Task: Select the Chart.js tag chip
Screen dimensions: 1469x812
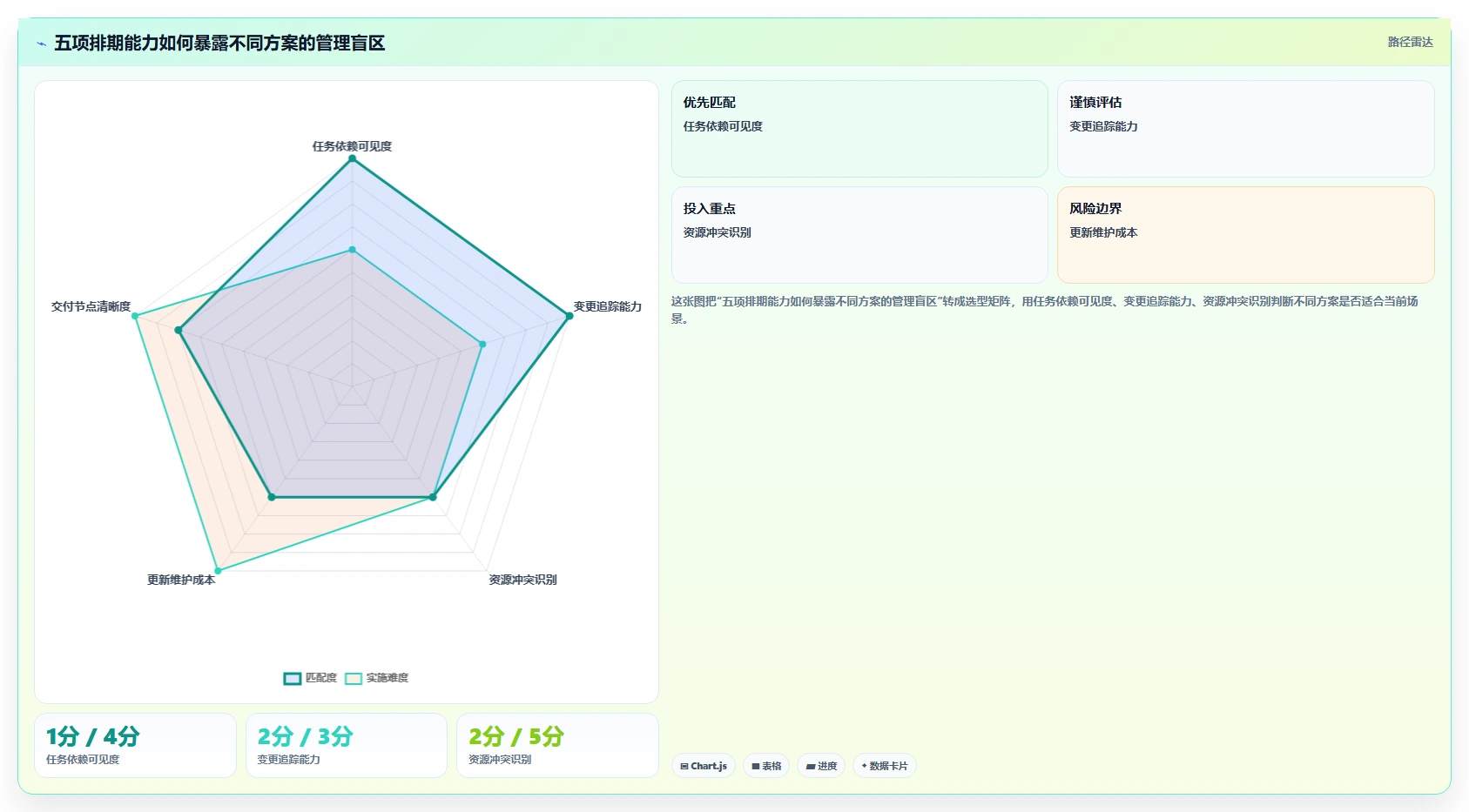Action: (704, 766)
